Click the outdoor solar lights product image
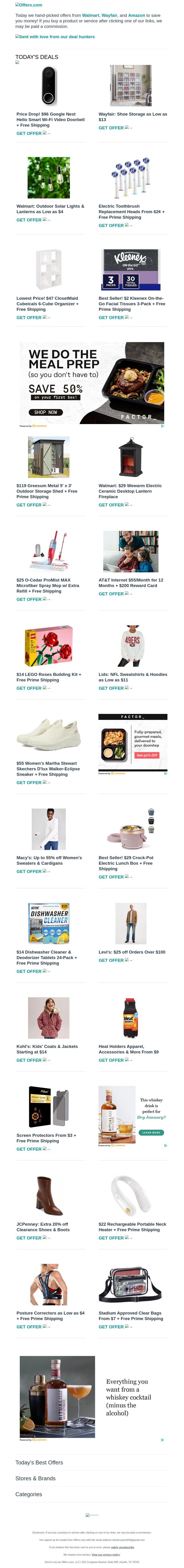Image resolution: width=184 pixels, height=1568 pixels. point(49,178)
